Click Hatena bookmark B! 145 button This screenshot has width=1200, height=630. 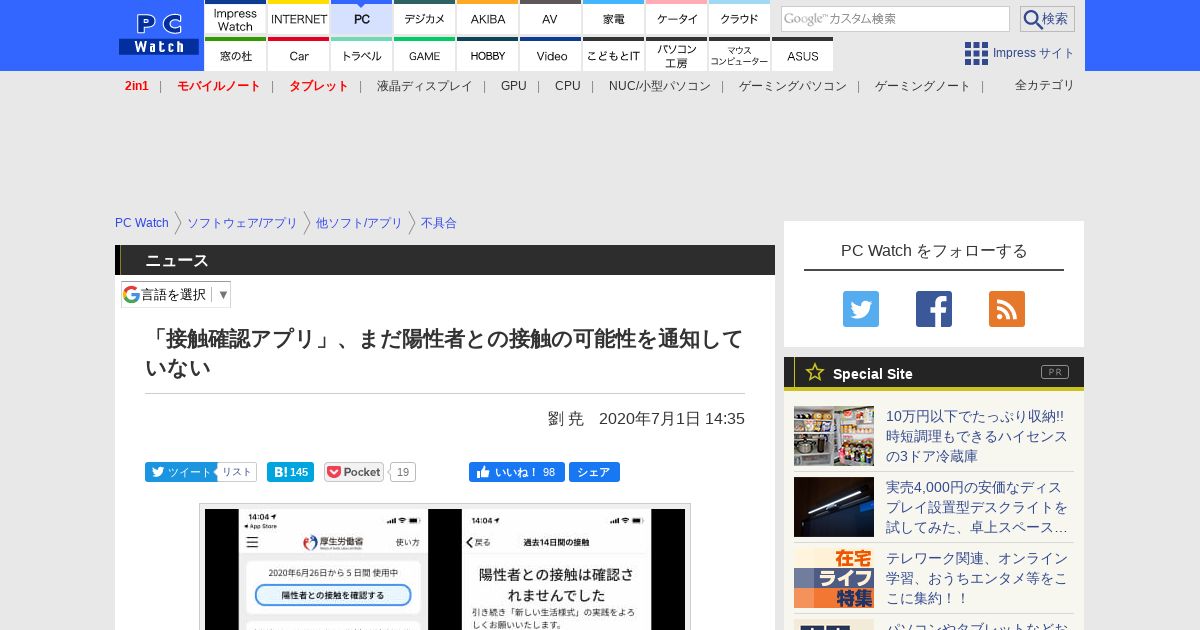[x=290, y=472]
